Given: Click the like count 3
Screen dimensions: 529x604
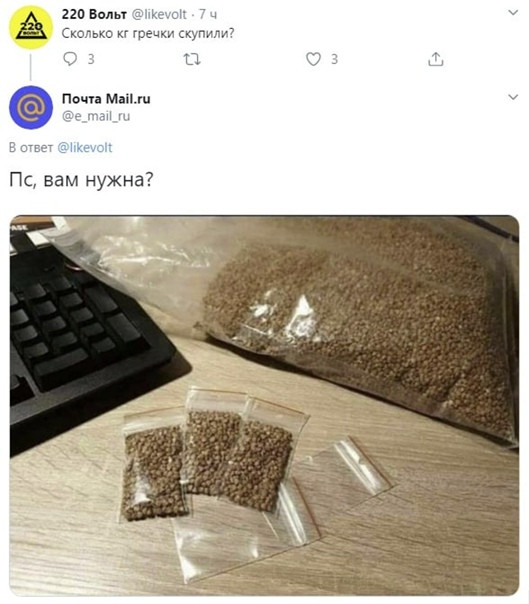Looking at the screenshot, I should 334,59.
